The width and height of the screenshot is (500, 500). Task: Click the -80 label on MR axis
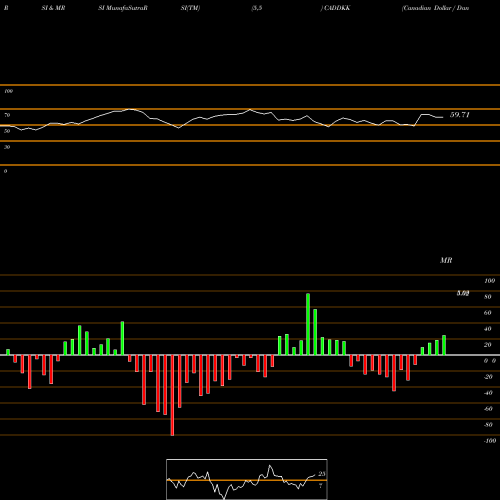[488, 425]
